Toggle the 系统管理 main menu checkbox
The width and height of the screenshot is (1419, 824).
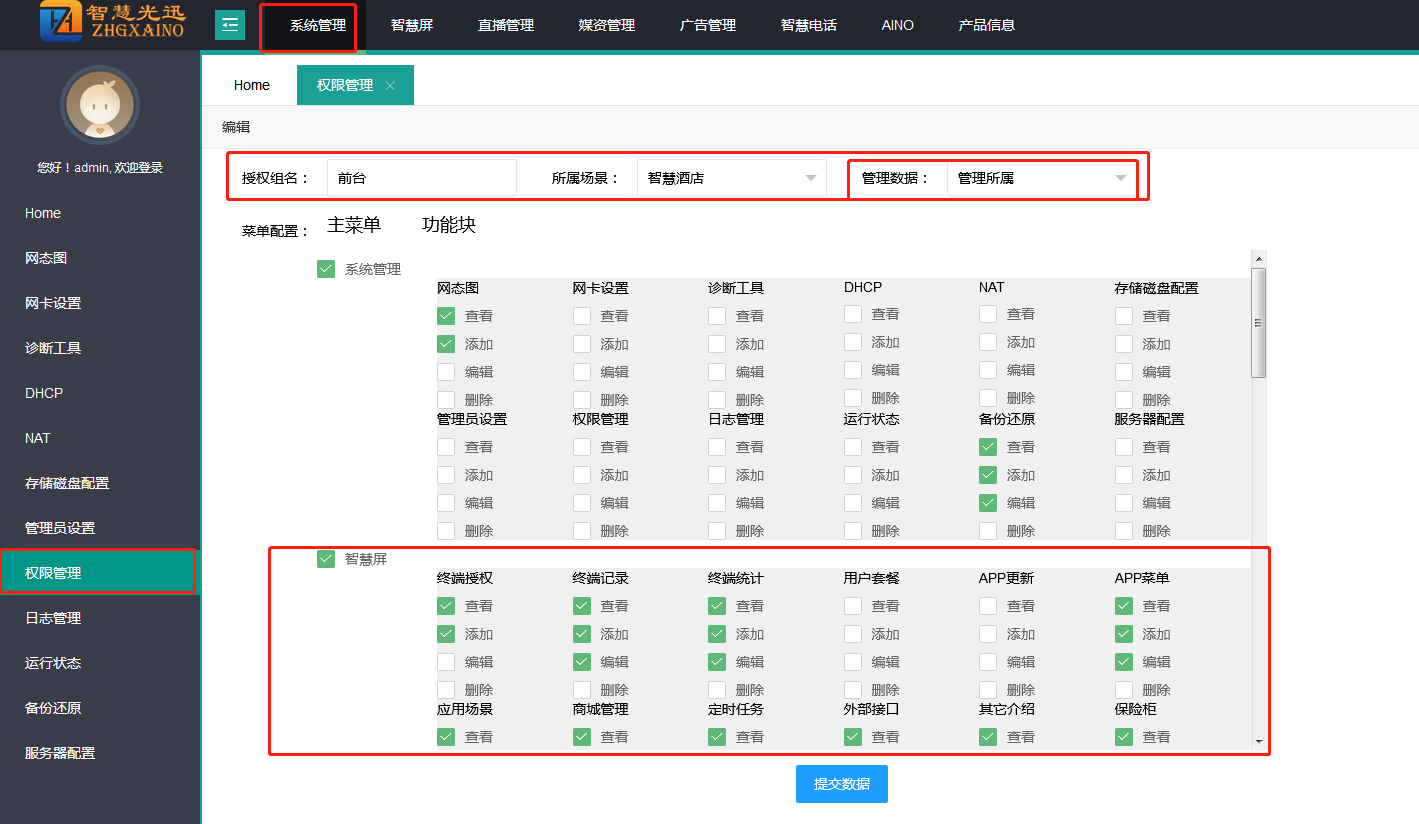click(x=326, y=269)
